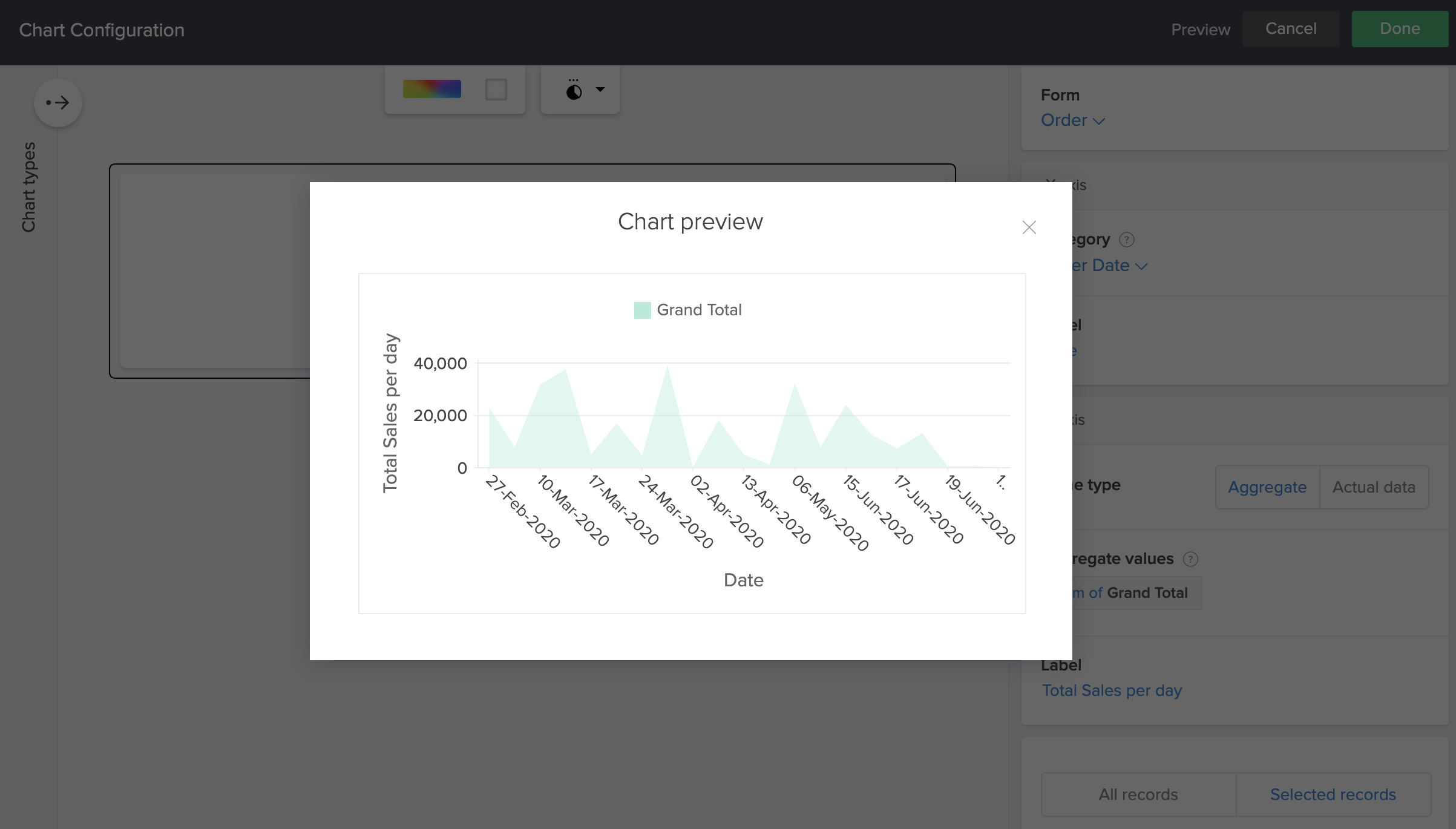
Task: Switch value type to Actual data
Action: pyautogui.click(x=1374, y=487)
